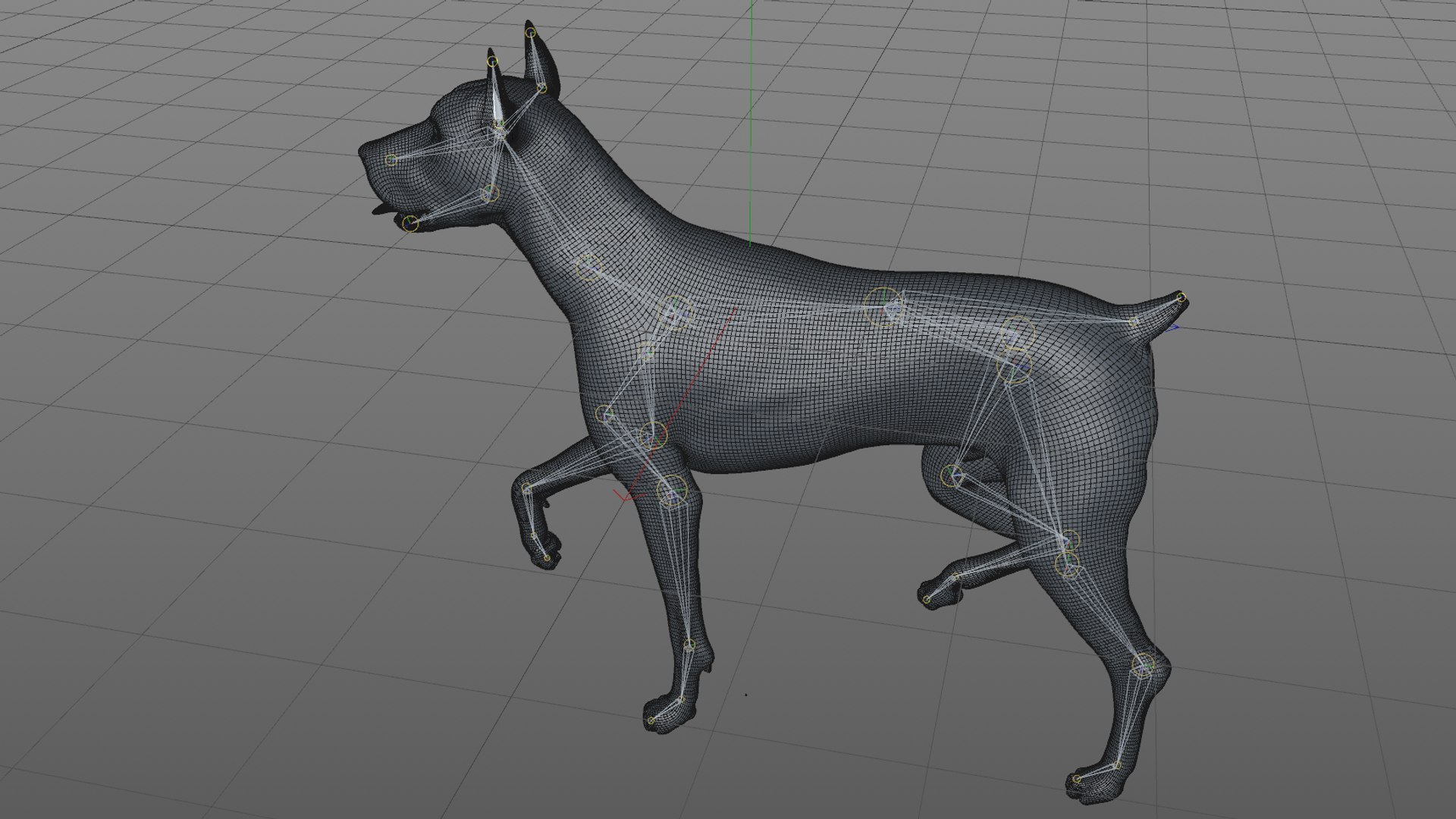Select the standing hind paw toe joint
Screen dimensions: 1456x819
1077,780
